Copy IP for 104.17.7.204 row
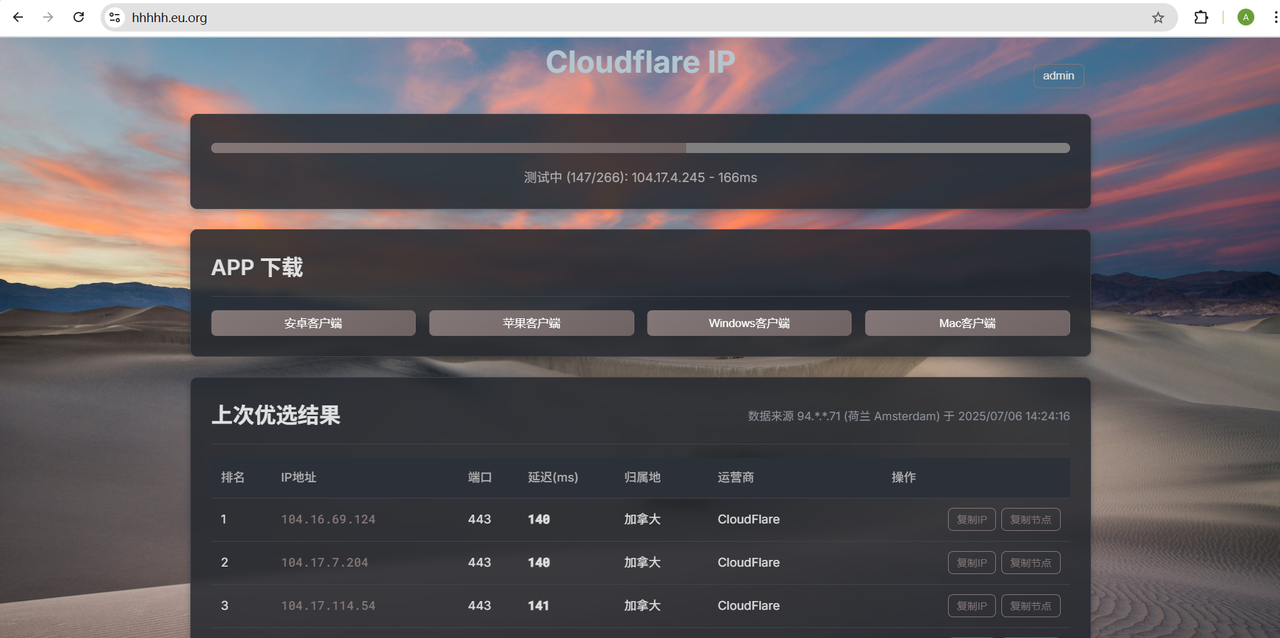This screenshot has height=638, width=1280. [971, 563]
